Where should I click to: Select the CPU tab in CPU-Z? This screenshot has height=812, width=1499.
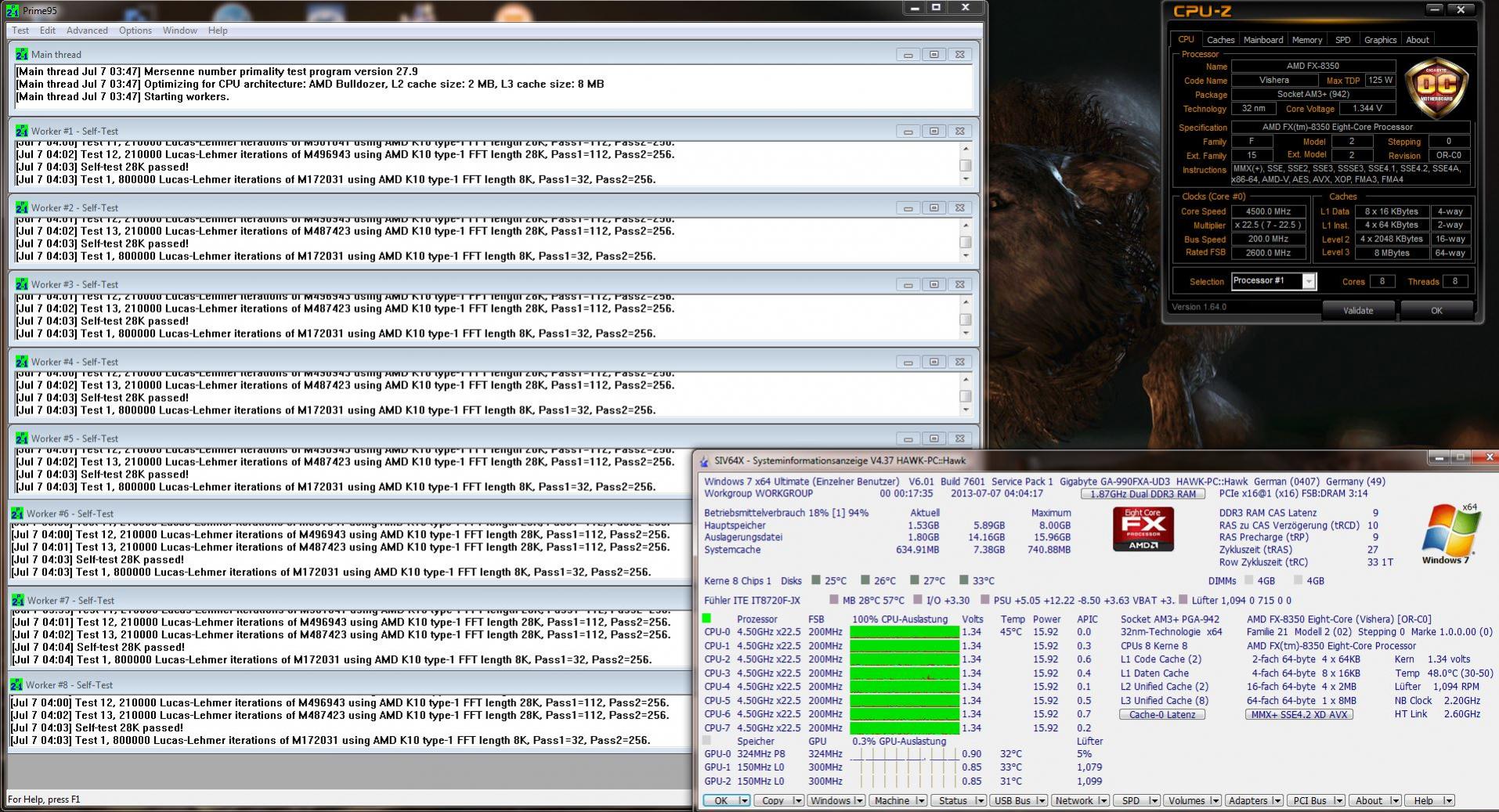coord(1187,39)
